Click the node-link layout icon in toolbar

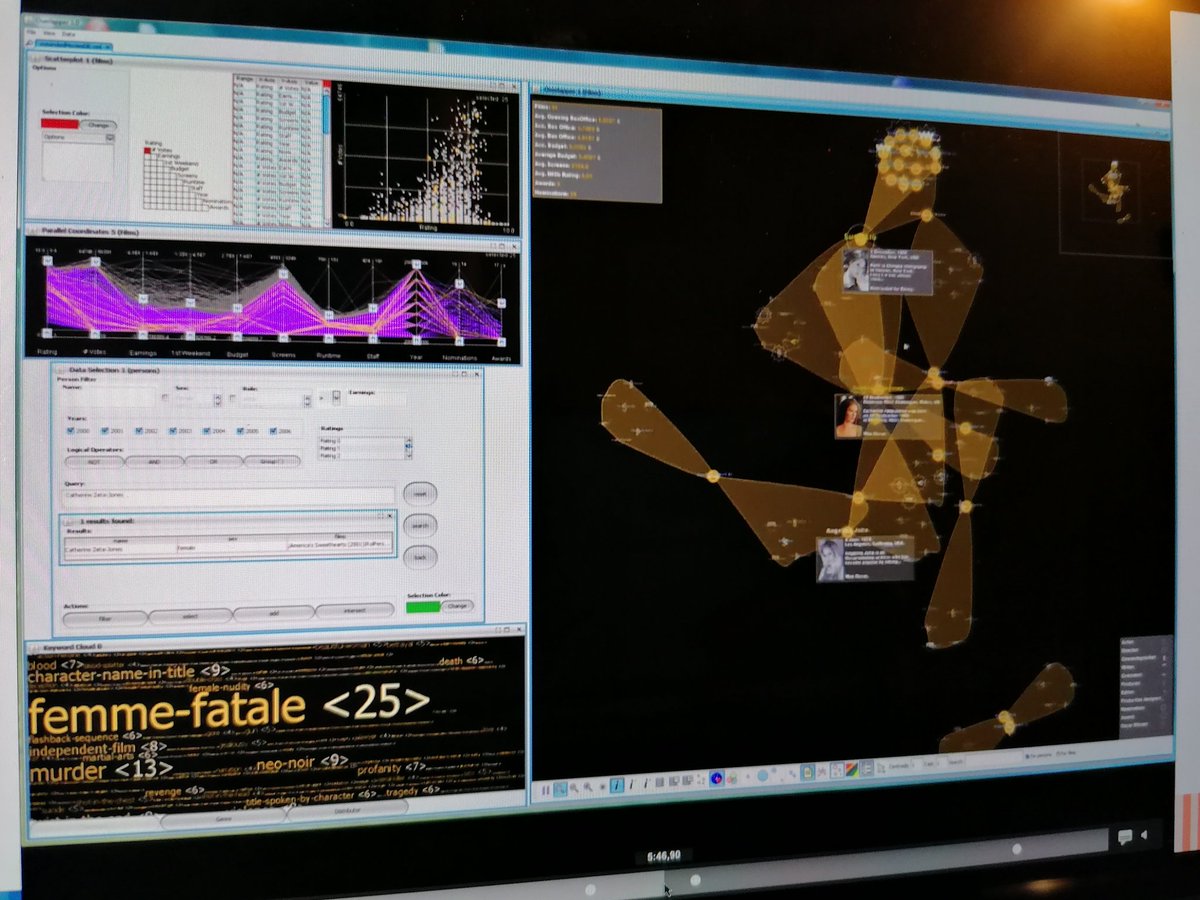tap(836, 771)
